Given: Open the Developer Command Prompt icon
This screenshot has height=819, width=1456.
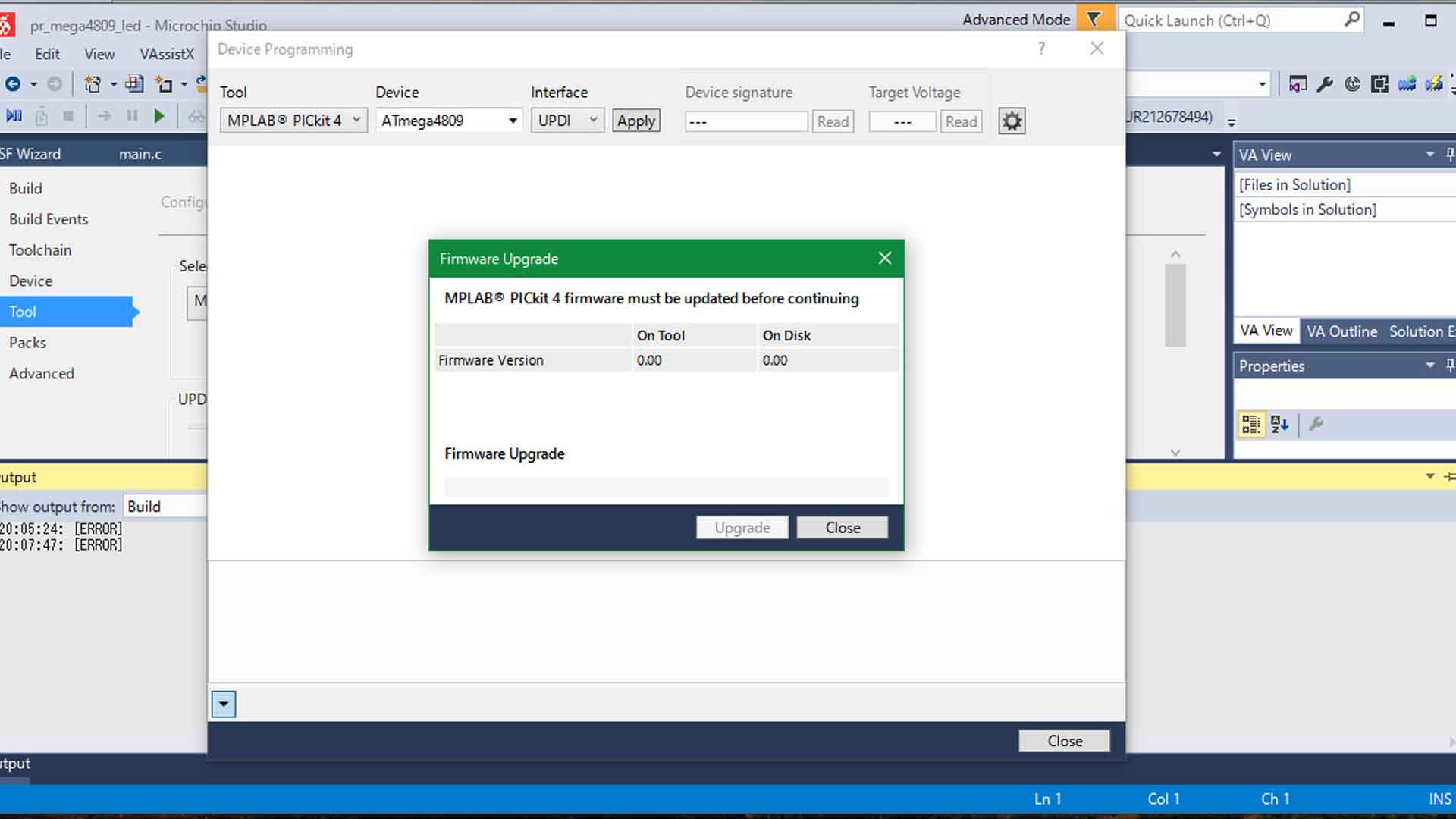Looking at the screenshot, I should (x=1298, y=84).
